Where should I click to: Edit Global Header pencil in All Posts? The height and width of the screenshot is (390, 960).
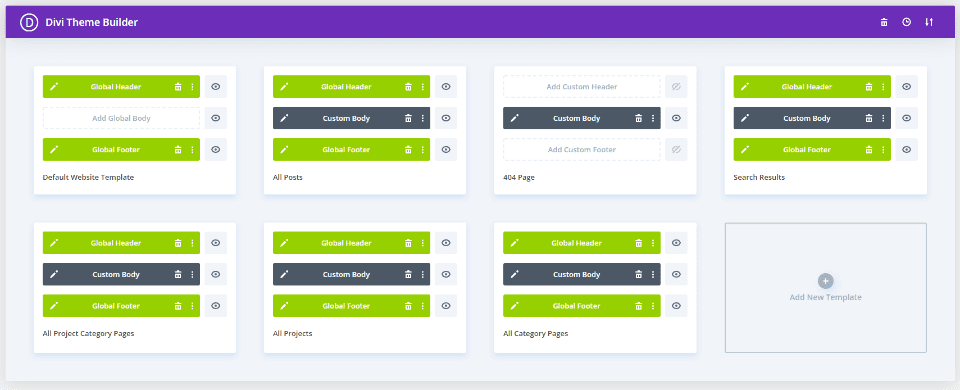[x=284, y=87]
